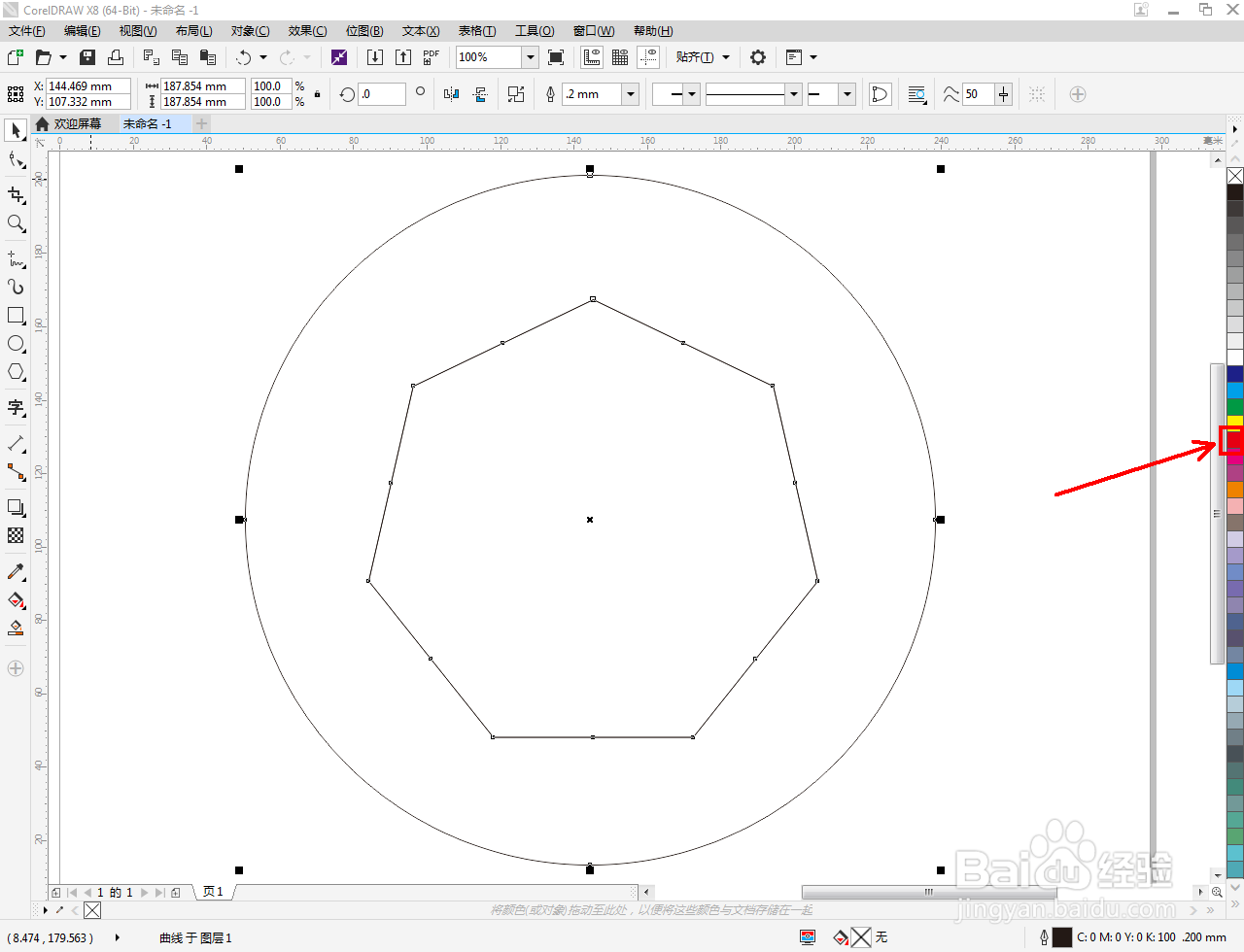Screen dimensions: 1244x952
Task: Click the Export button
Action: (403, 57)
